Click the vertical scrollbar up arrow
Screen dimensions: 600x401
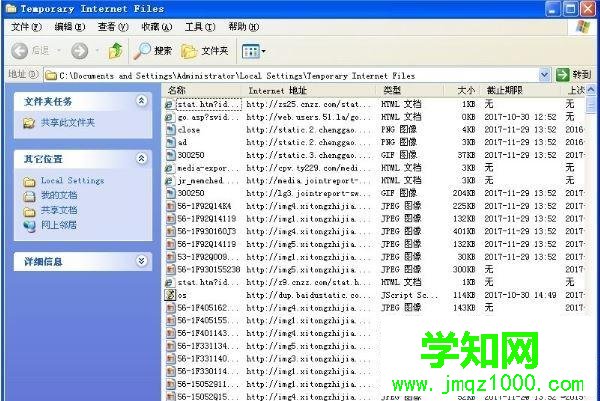[591, 90]
